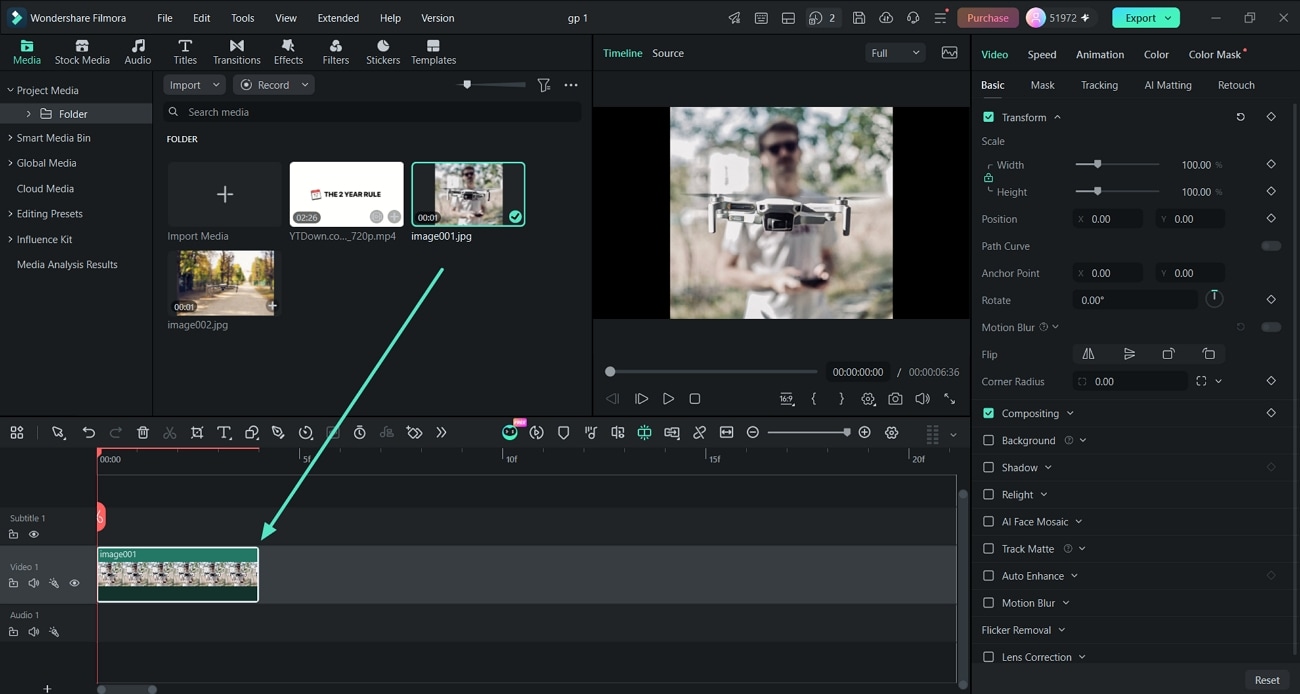Add a keyframe for Rotate

coord(1271,299)
